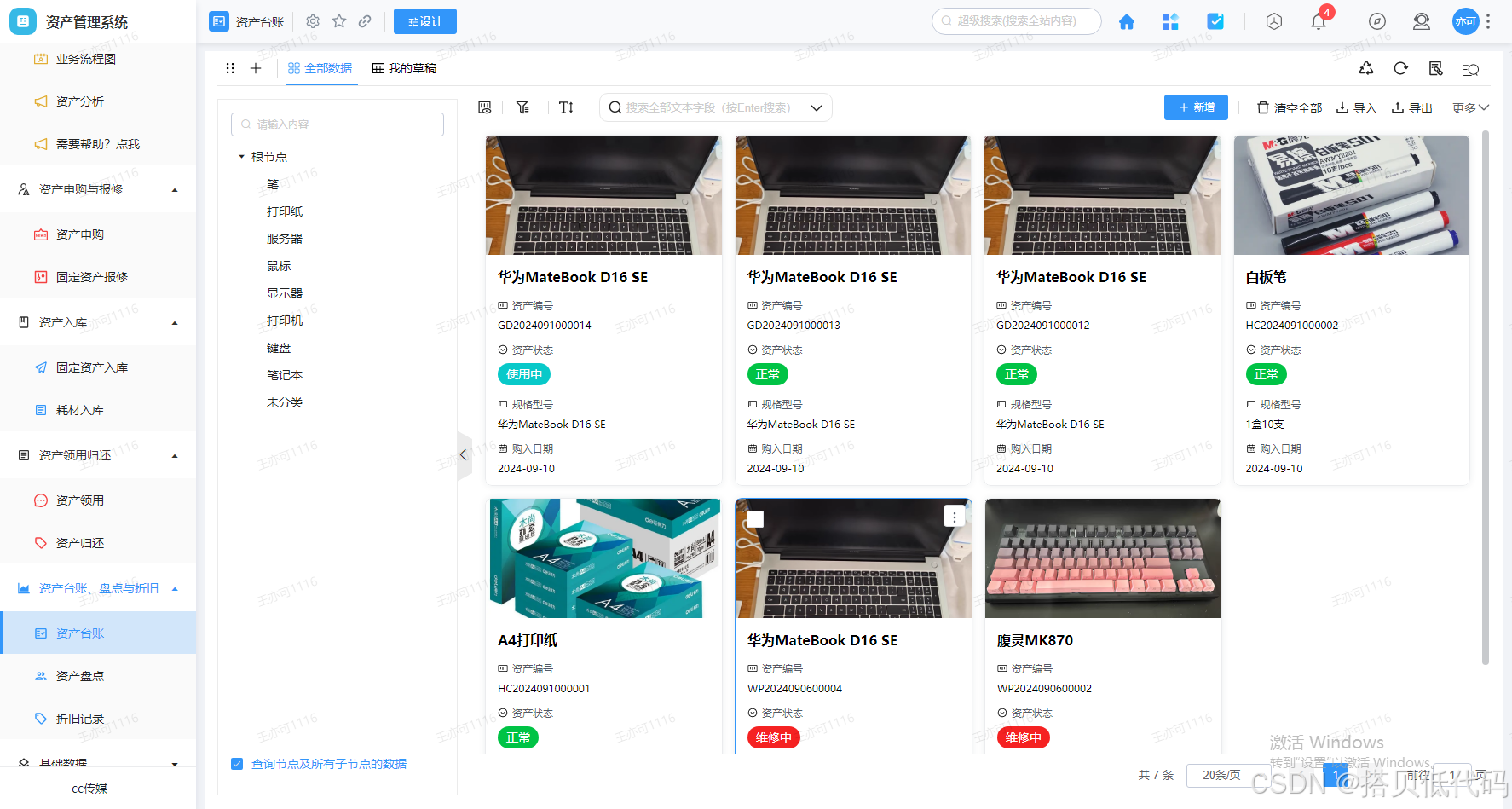Screen dimensions: 1512x809
Task: Select 键盘 in the category tree
Action: 279,348
